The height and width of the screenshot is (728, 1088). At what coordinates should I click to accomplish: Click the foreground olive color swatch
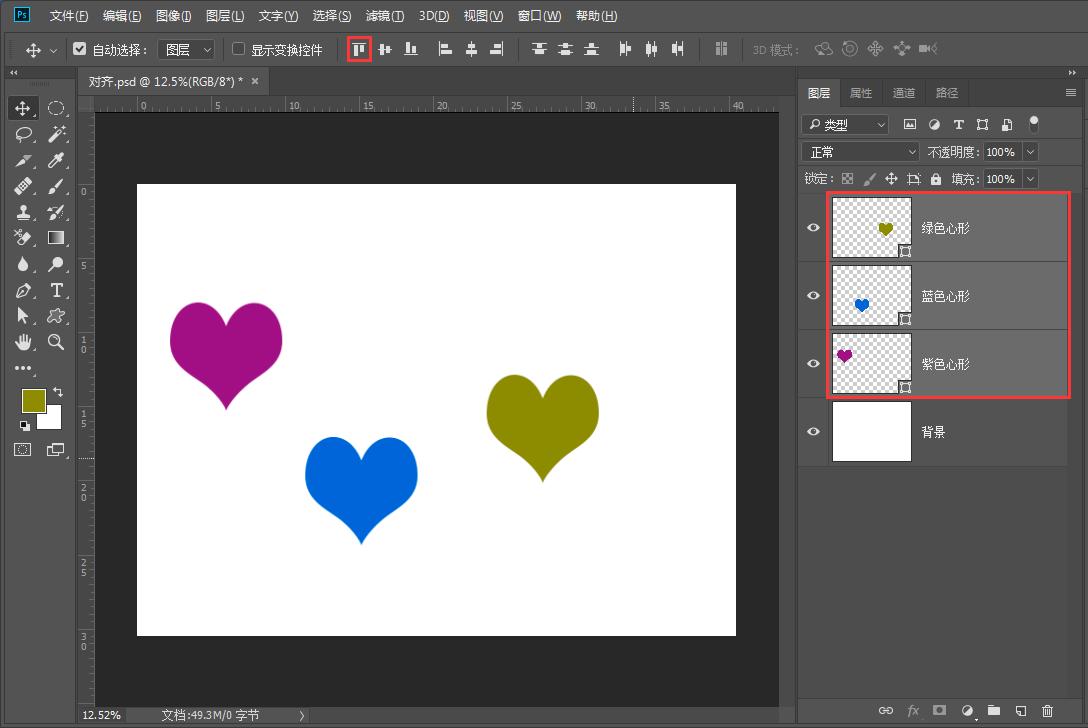tap(33, 400)
